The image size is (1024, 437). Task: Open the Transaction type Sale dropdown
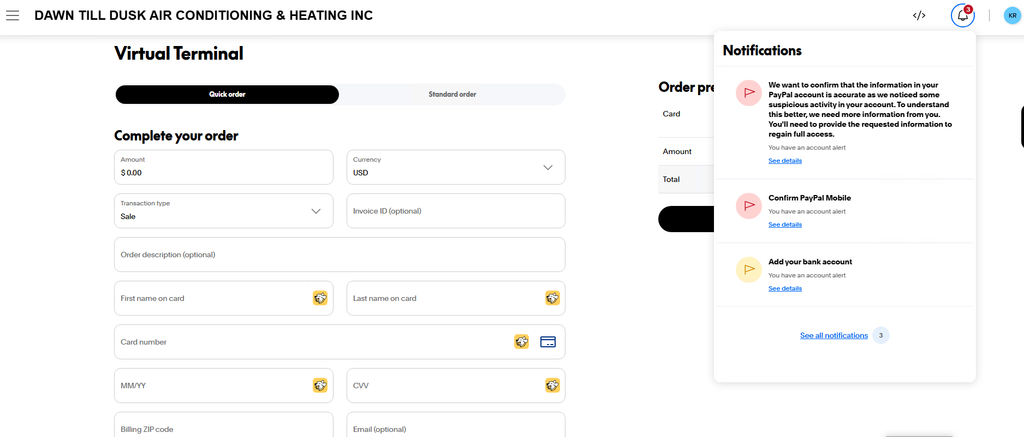[223, 211]
